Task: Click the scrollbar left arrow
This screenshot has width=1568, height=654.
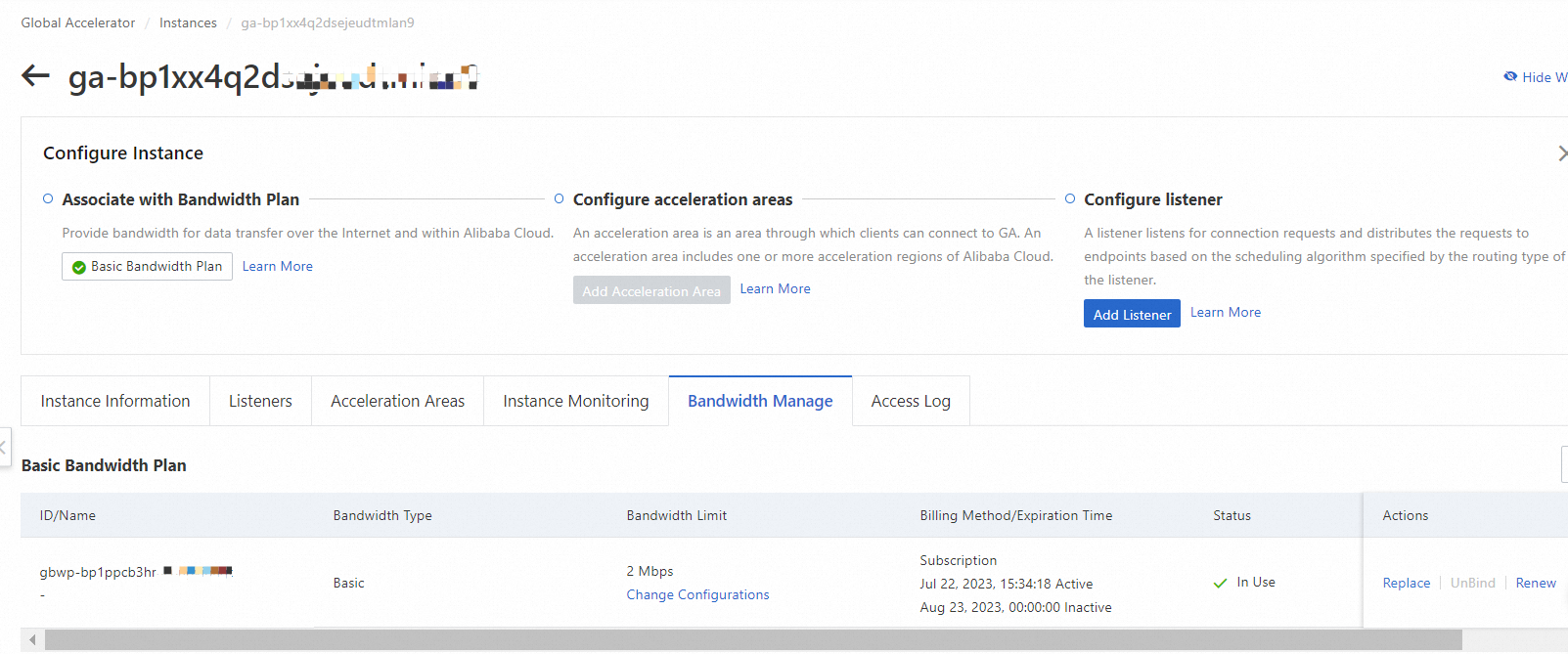Action: 32,639
